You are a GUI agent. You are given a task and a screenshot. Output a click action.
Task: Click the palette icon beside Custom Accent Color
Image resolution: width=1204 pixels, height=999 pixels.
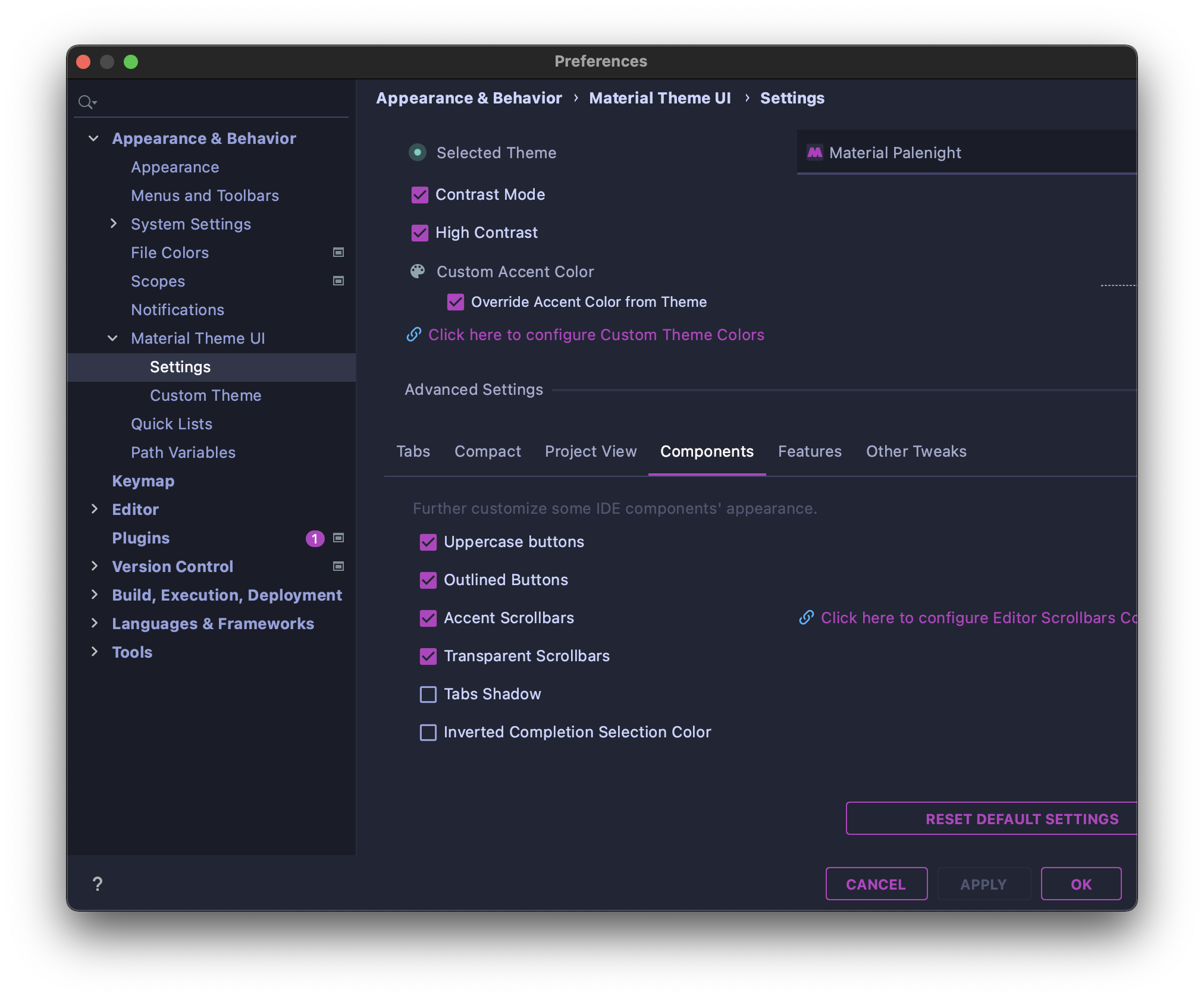click(x=418, y=271)
